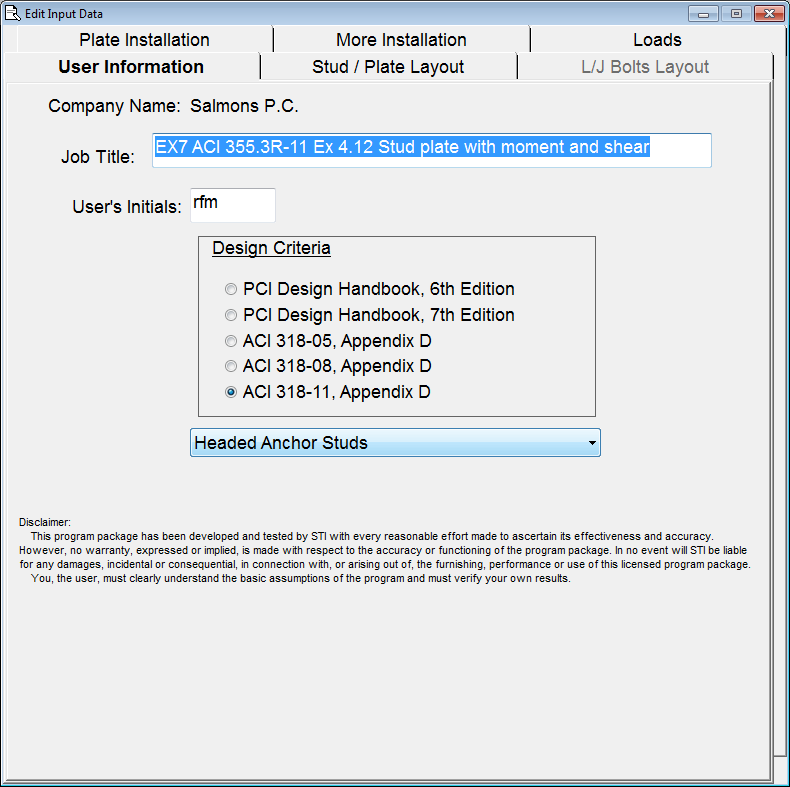
Task: Select PCI Design Handbook, 6th Edition
Action: coord(232,289)
